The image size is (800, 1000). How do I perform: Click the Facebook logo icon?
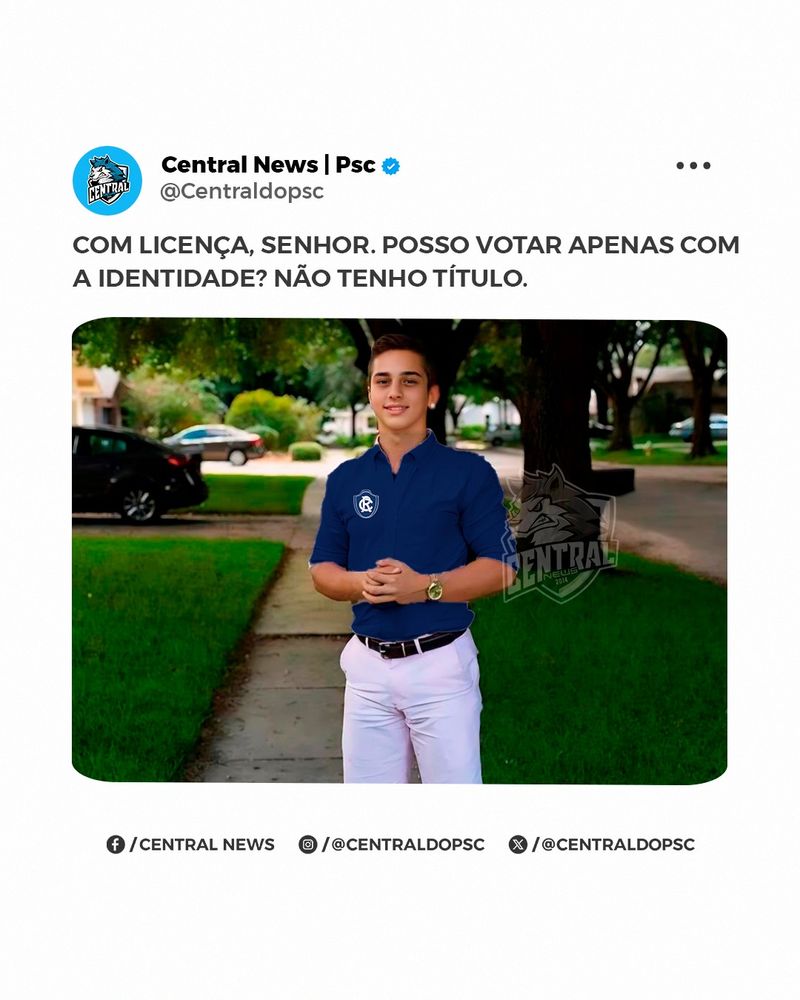tap(115, 844)
